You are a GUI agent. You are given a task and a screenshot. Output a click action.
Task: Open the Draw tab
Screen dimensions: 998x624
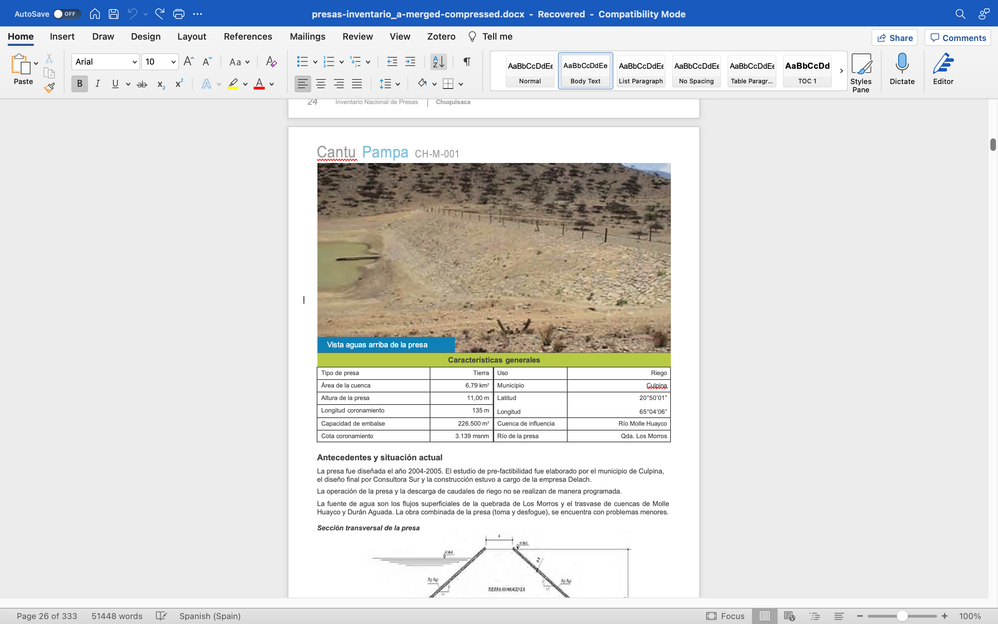pyautogui.click(x=103, y=36)
